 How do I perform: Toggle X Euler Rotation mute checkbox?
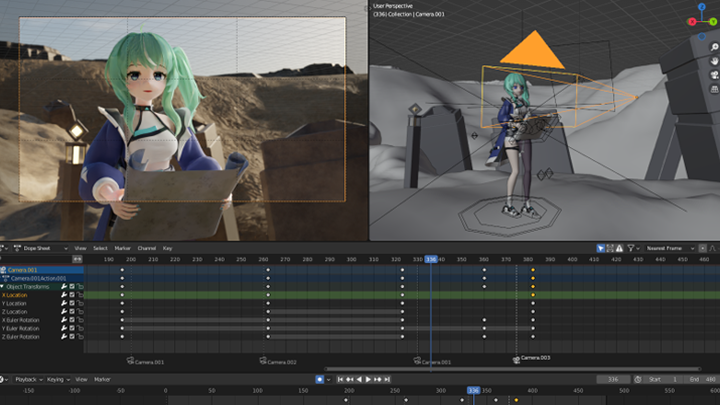coord(72,320)
